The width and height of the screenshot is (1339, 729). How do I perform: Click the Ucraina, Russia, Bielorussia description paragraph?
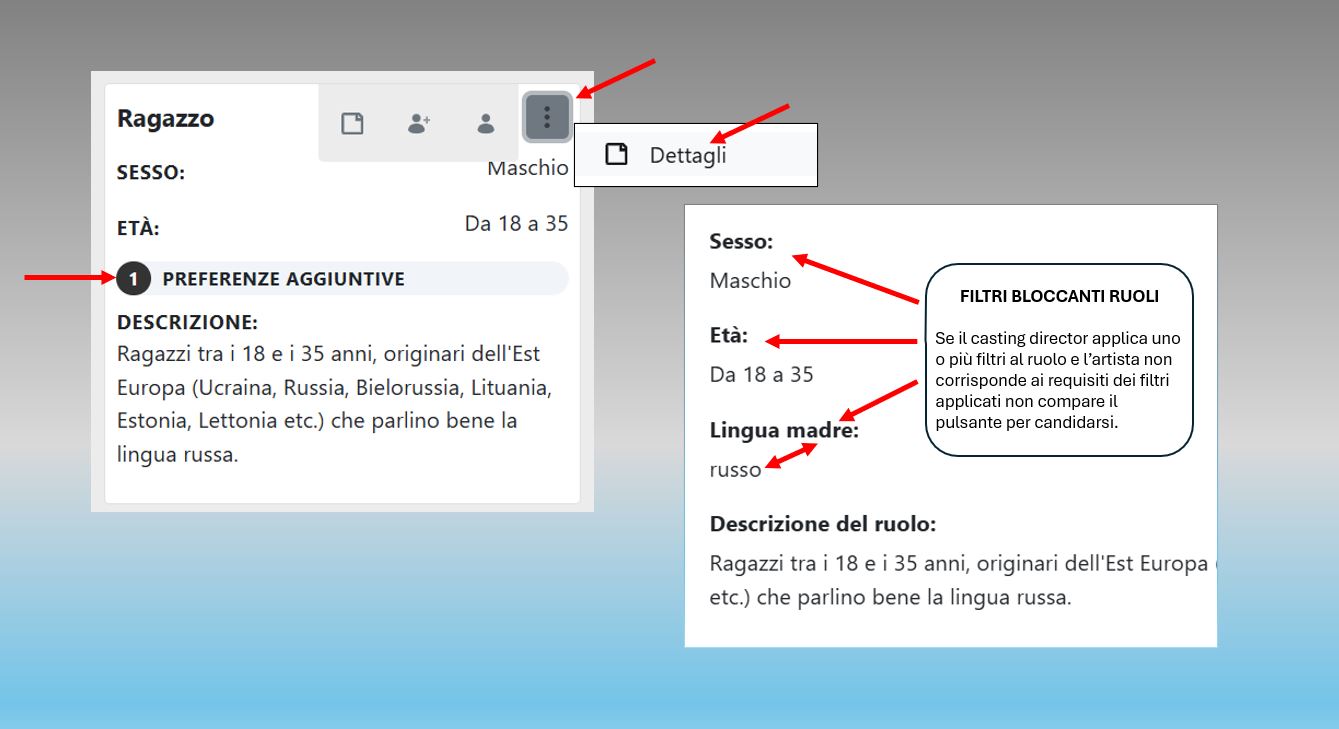(x=334, y=404)
